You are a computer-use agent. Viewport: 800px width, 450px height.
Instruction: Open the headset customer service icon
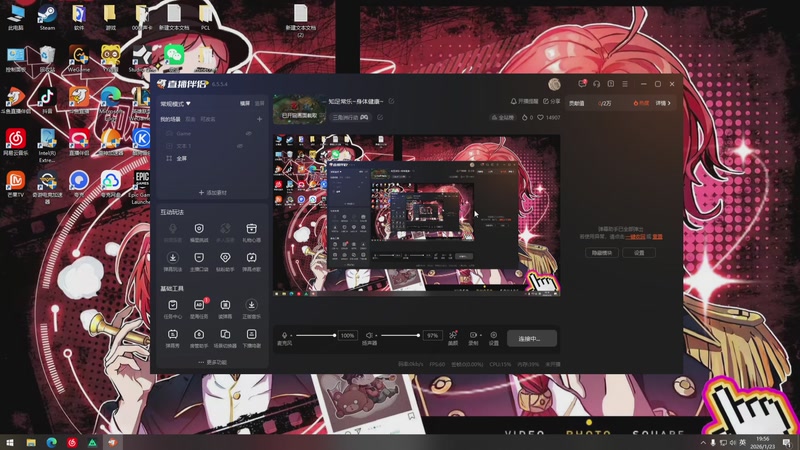pos(596,84)
